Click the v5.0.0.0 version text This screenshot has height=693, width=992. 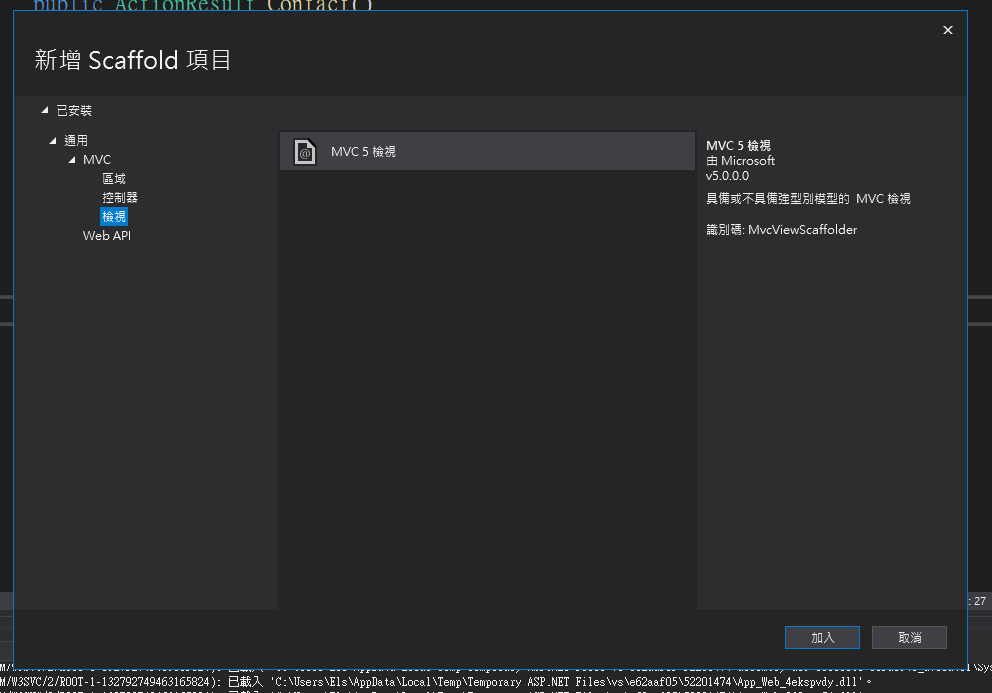click(x=728, y=176)
